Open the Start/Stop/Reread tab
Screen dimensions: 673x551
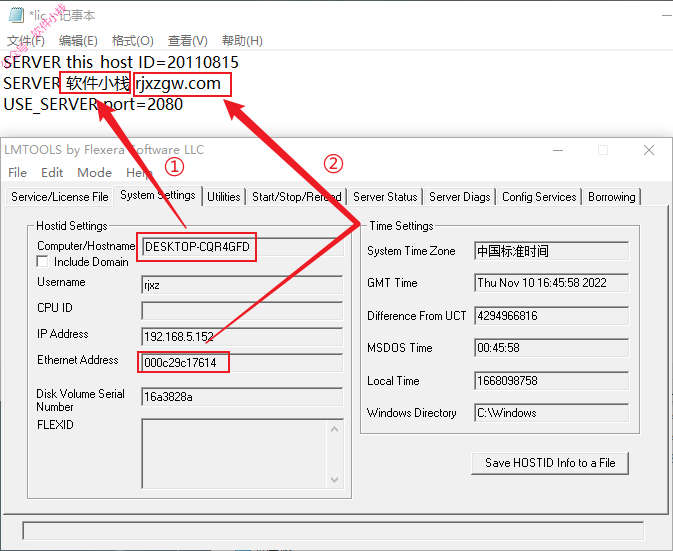pyautogui.click(x=297, y=197)
